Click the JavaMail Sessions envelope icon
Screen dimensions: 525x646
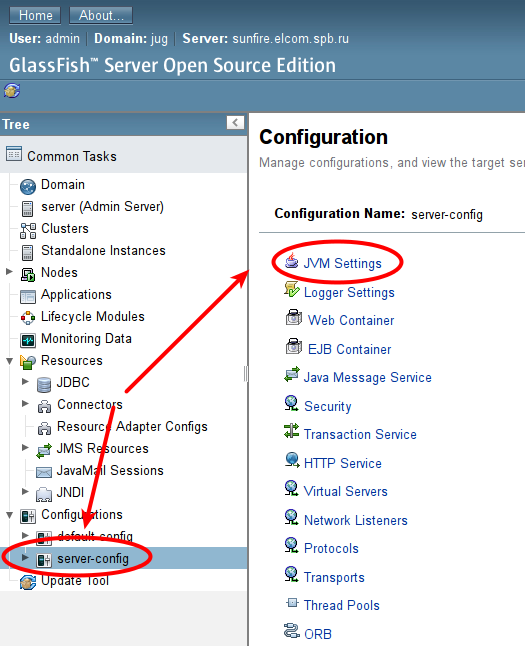tap(44, 472)
